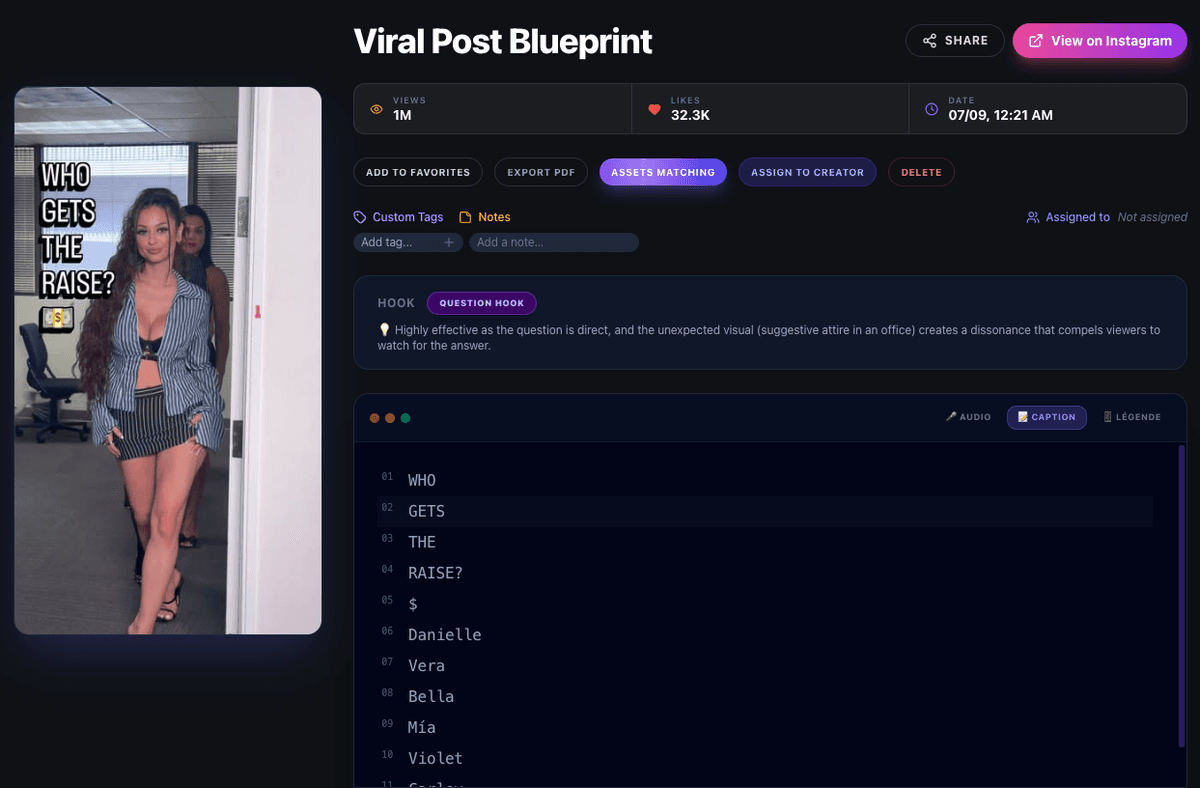Click the Notes label
1200x788 pixels.
494,217
